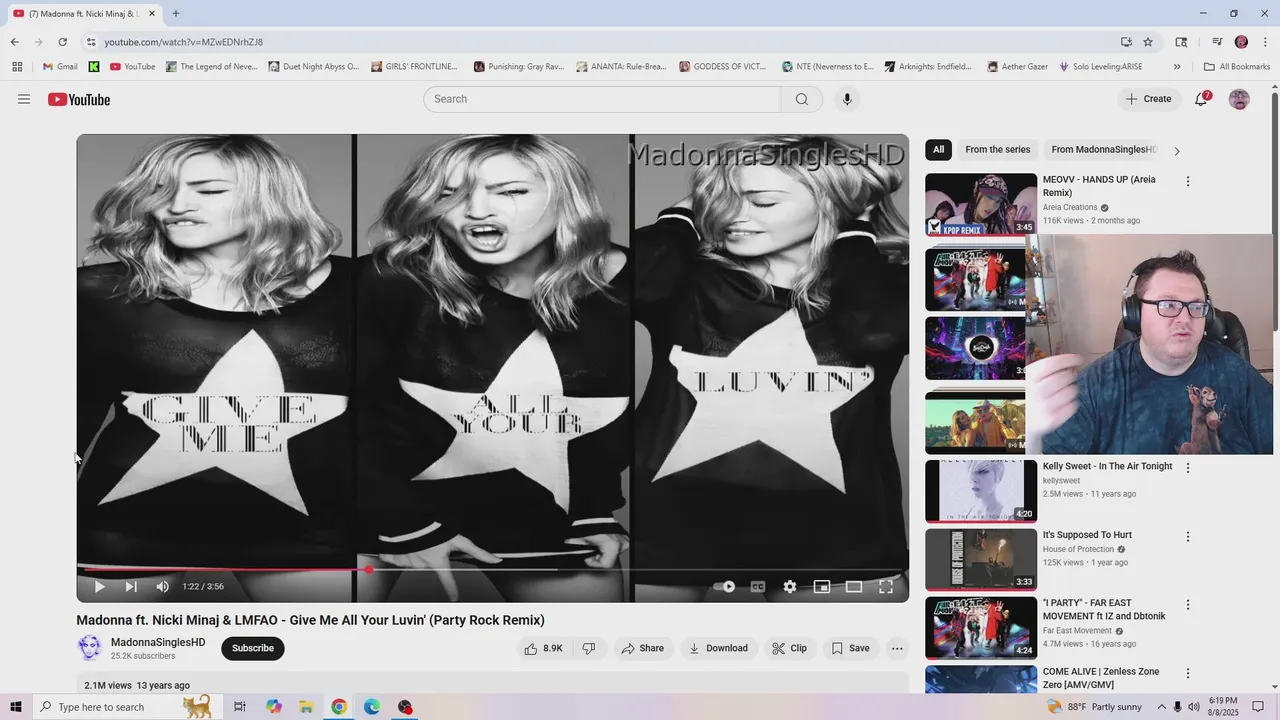Open a new browser tab
The height and width of the screenshot is (720, 1280).
[176, 14]
